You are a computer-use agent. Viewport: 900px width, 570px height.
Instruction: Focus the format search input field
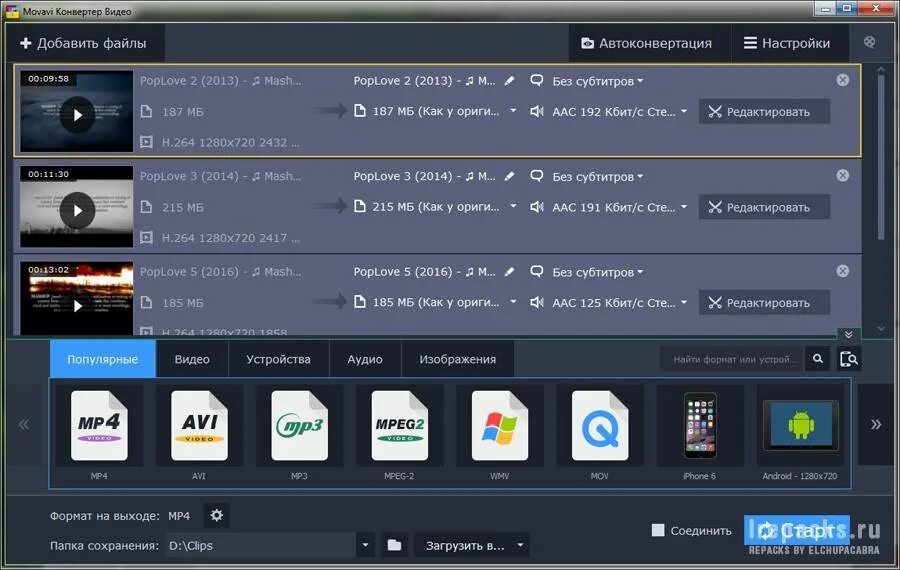733,359
